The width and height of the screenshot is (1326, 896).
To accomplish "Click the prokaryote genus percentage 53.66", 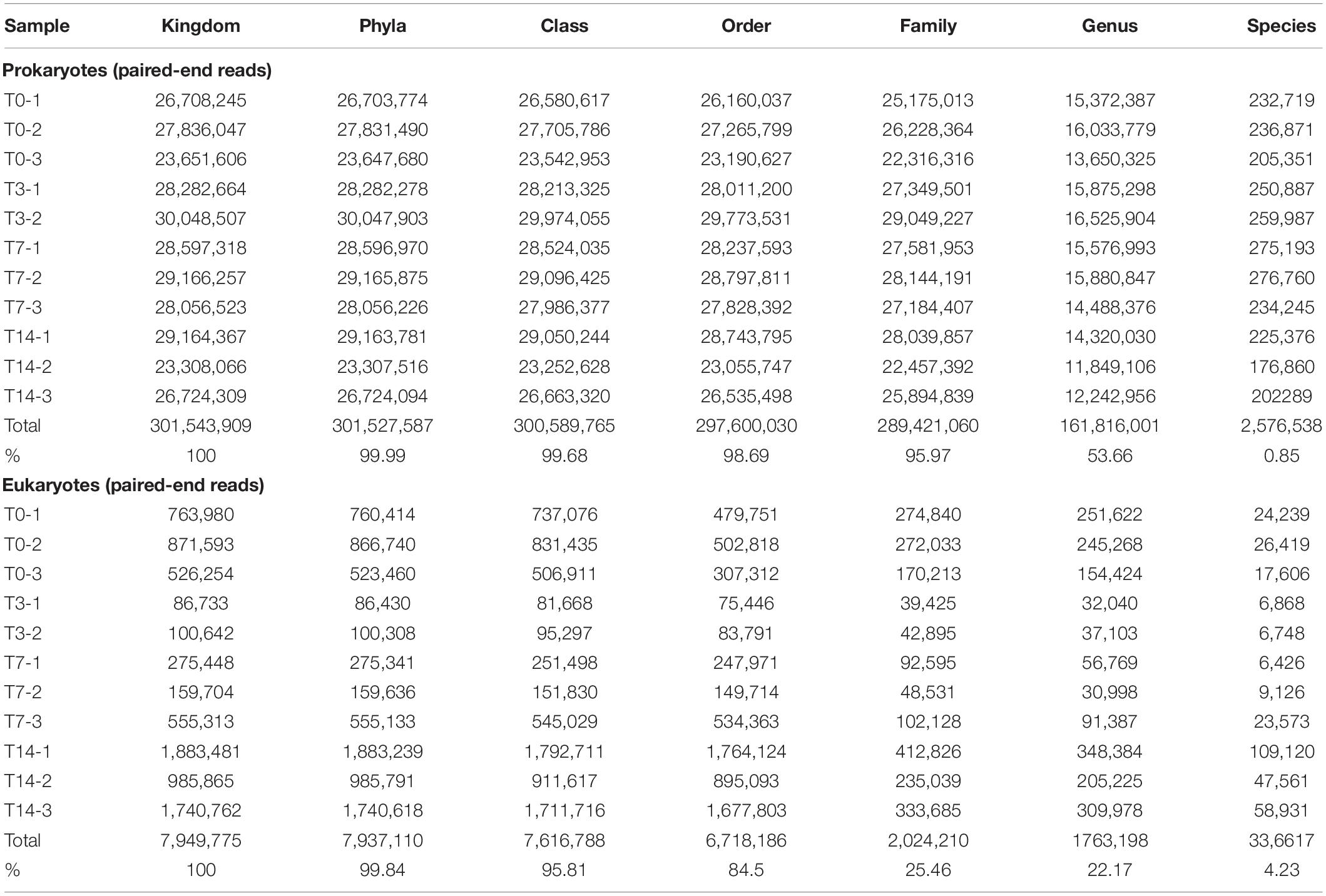I will coord(1109,456).
